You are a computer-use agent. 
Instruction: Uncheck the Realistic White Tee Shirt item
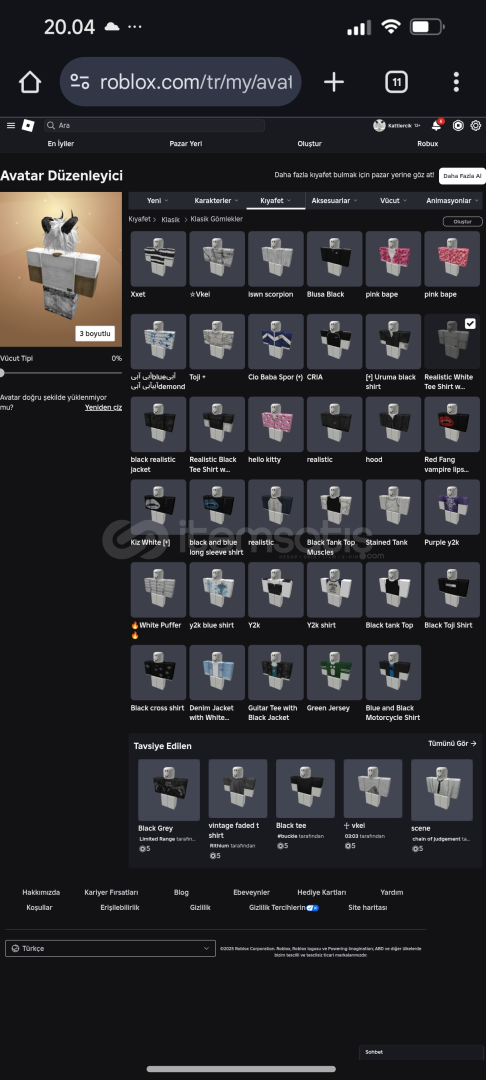[470, 323]
